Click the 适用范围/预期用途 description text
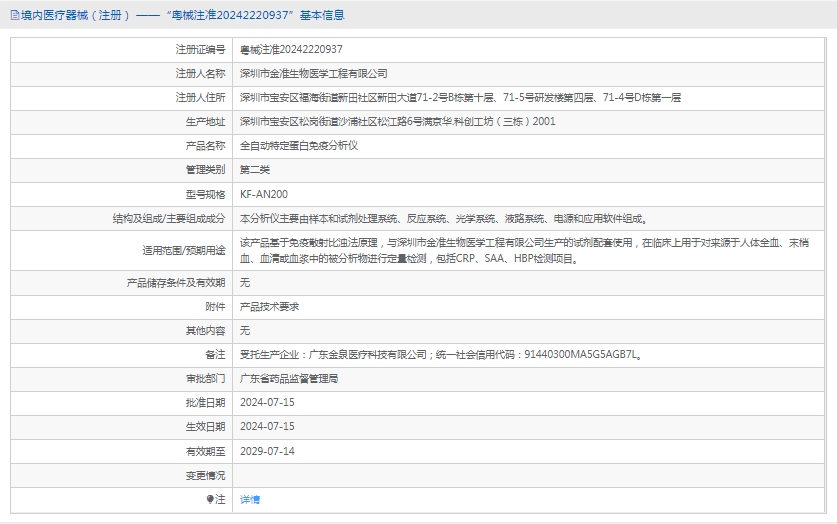Viewport: 837px width, 524px height. point(530,250)
